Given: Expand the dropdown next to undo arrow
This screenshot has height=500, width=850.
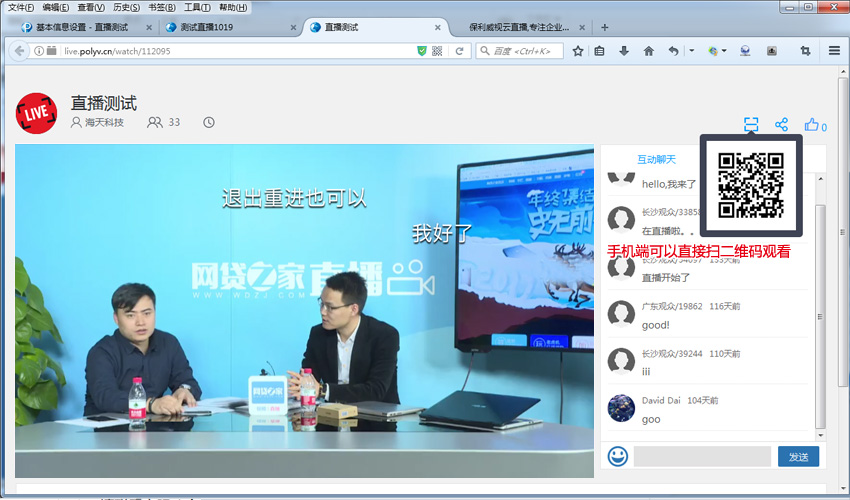Looking at the screenshot, I should [692, 51].
